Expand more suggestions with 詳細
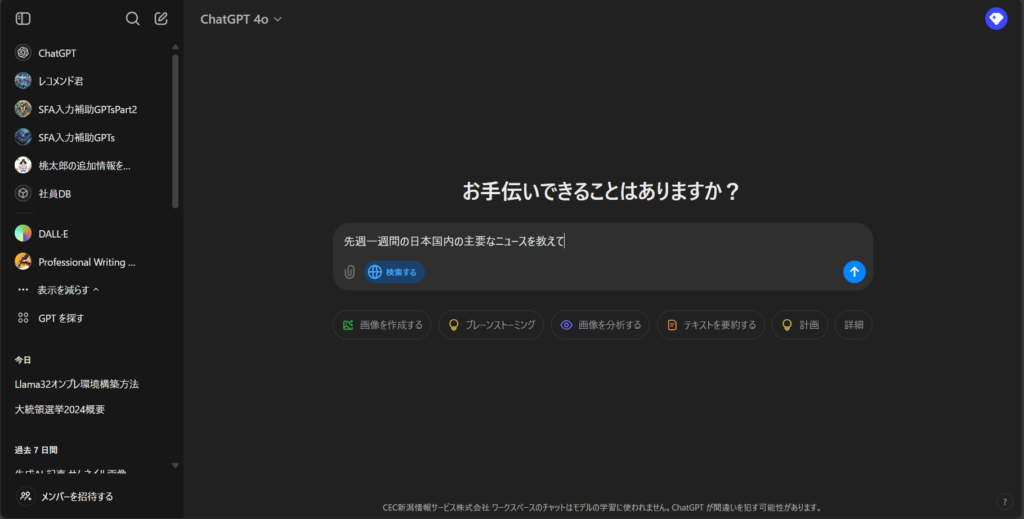This screenshot has width=1024, height=519. 853,325
